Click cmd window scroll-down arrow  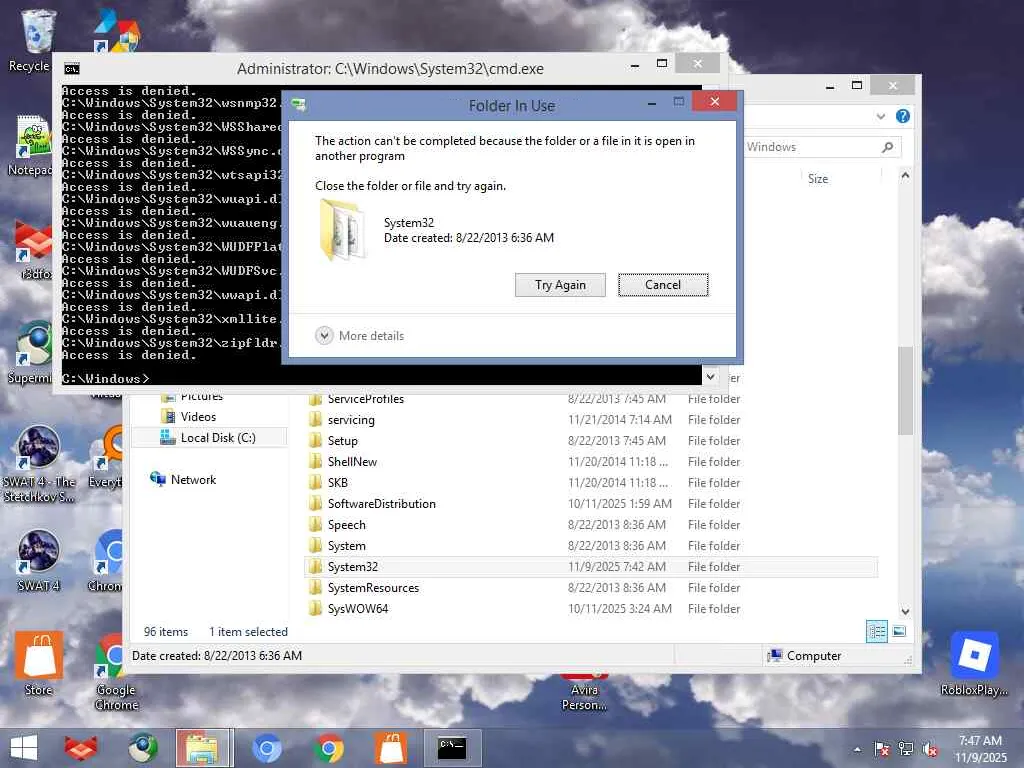click(711, 377)
